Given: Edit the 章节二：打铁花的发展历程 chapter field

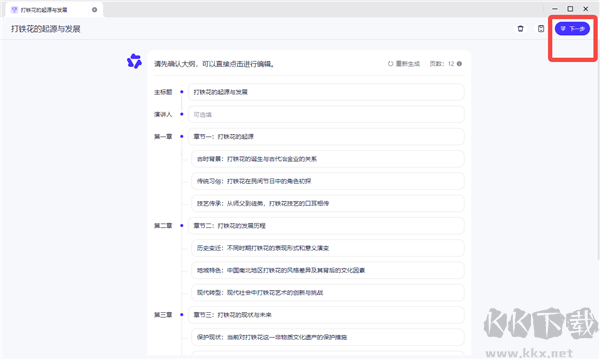Looking at the screenshot, I should (x=326, y=226).
